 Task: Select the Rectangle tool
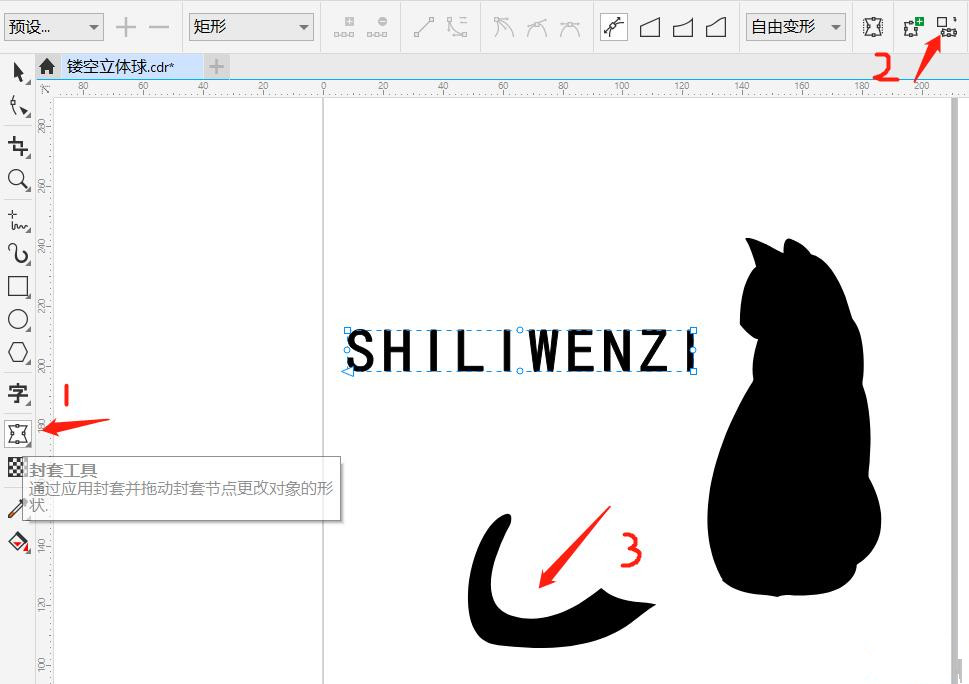[17, 287]
